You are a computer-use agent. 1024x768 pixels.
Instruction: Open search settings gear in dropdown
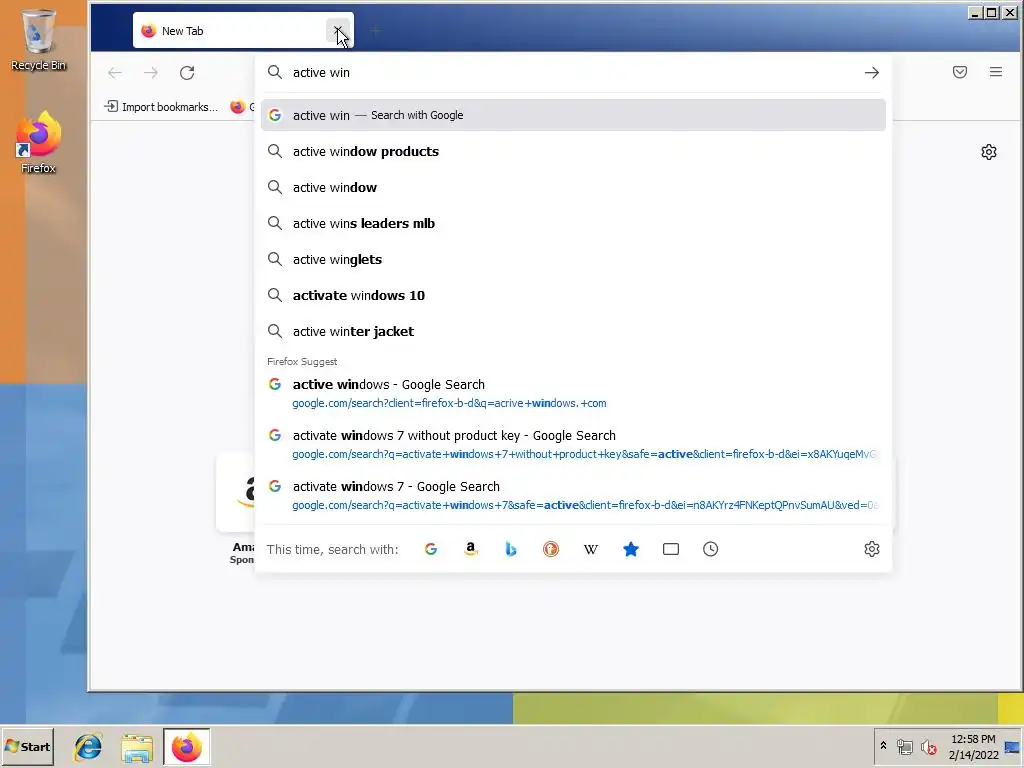click(x=872, y=549)
